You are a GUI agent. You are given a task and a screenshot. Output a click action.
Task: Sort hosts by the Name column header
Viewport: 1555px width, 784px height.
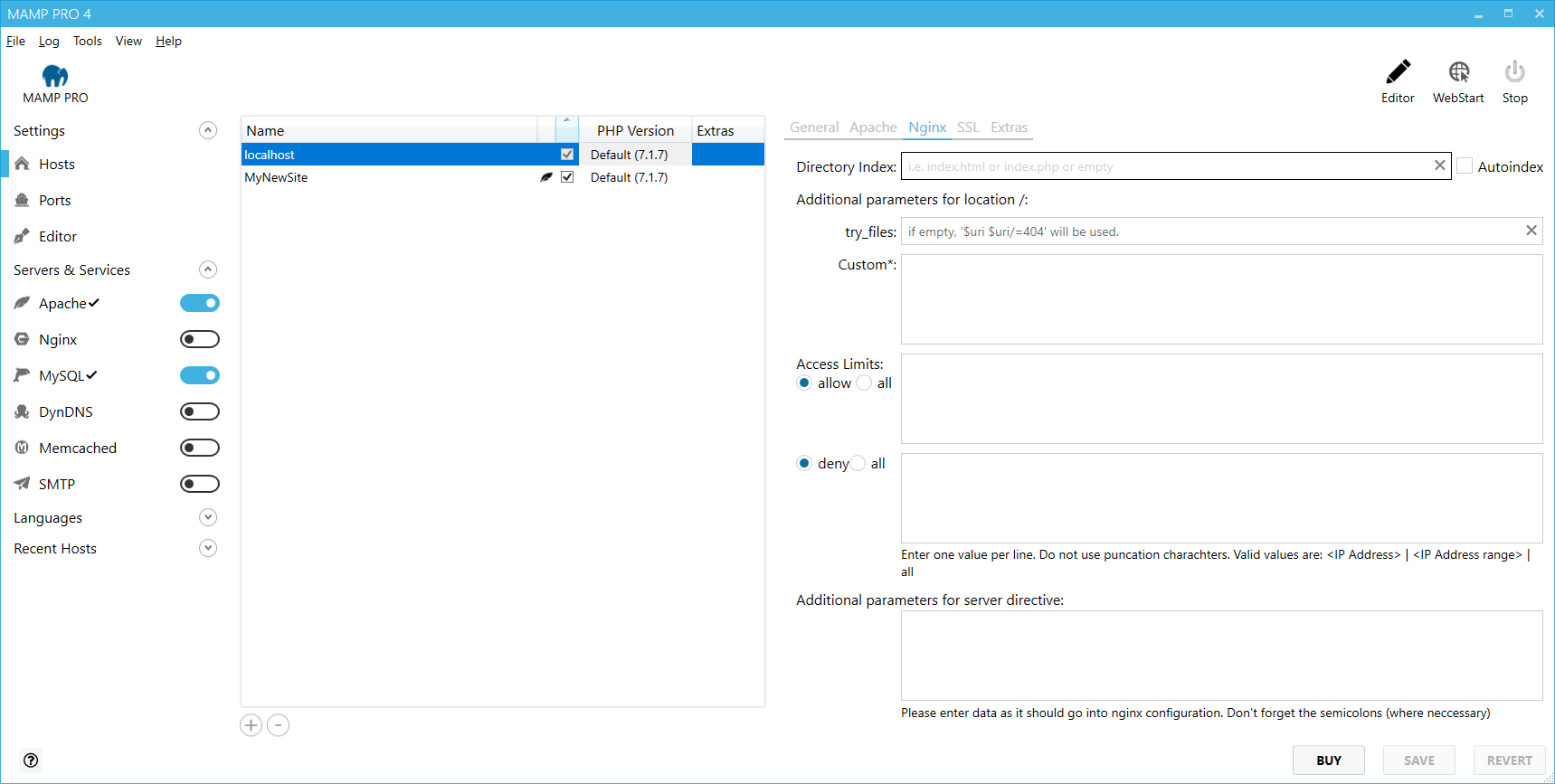(x=389, y=130)
